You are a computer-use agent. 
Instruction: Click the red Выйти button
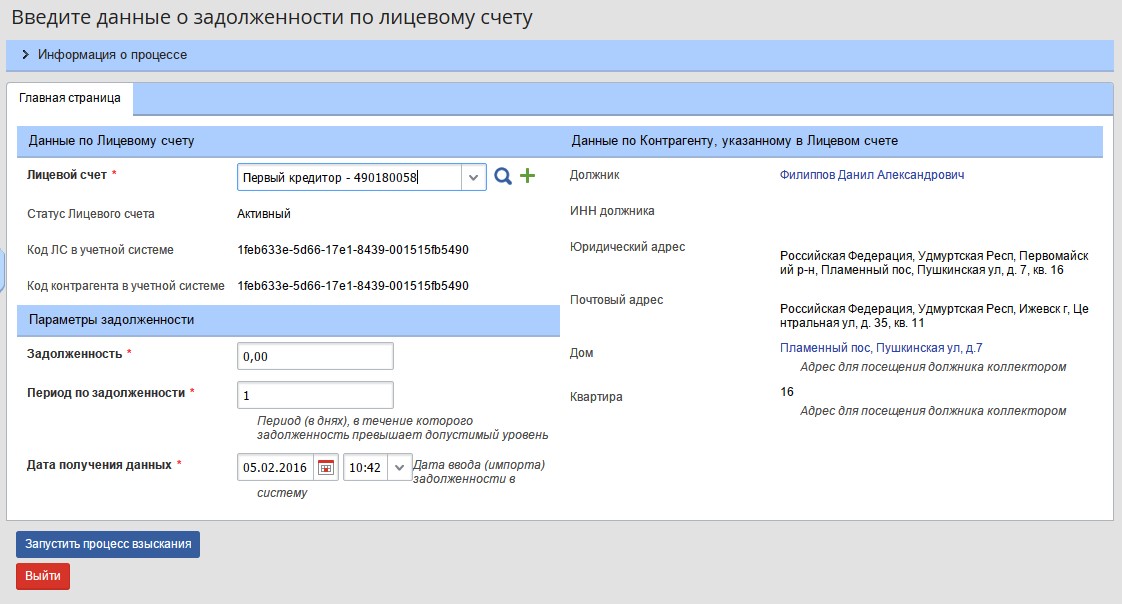(43, 577)
